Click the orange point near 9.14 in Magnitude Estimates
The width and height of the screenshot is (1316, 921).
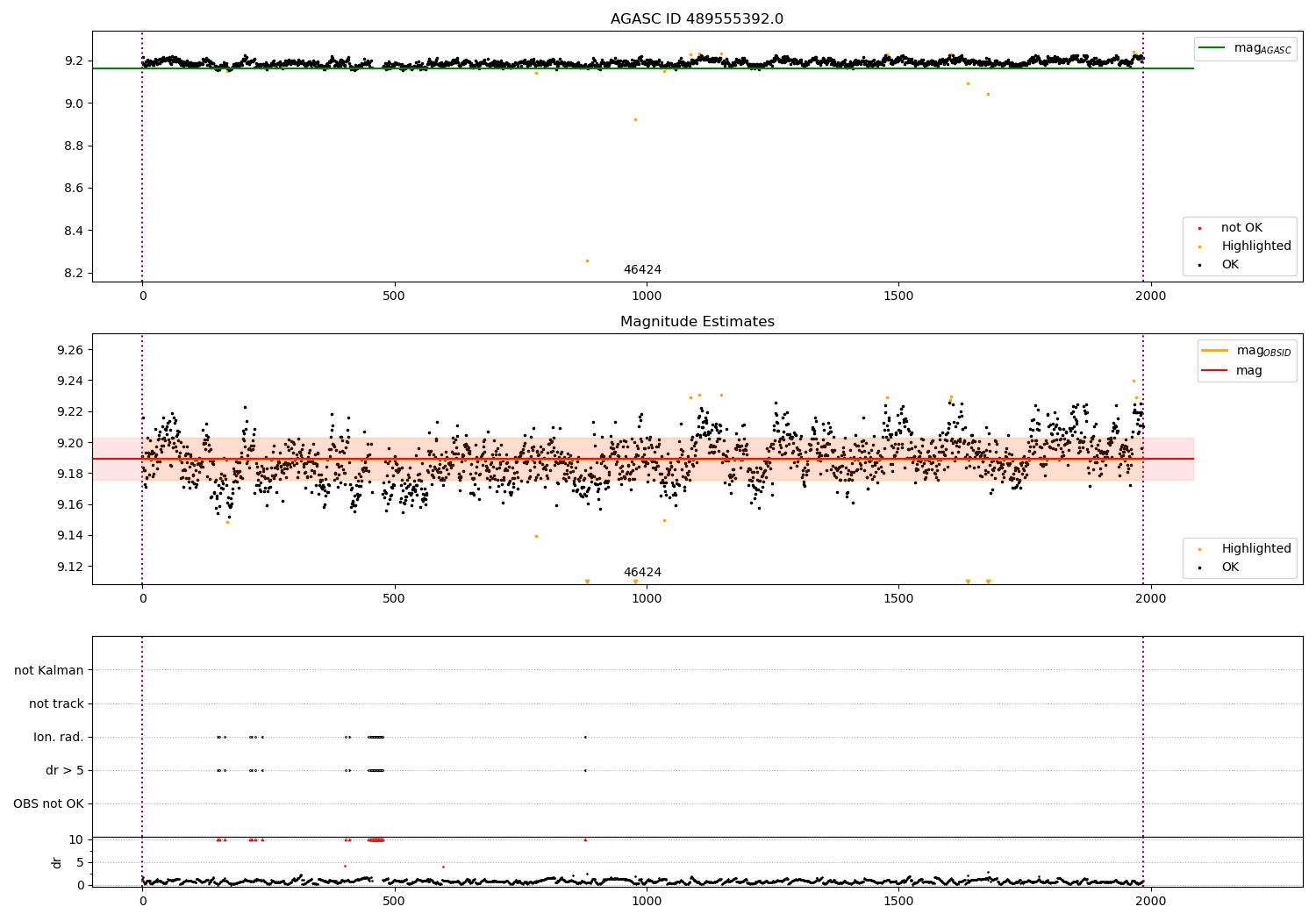(x=536, y=536)
